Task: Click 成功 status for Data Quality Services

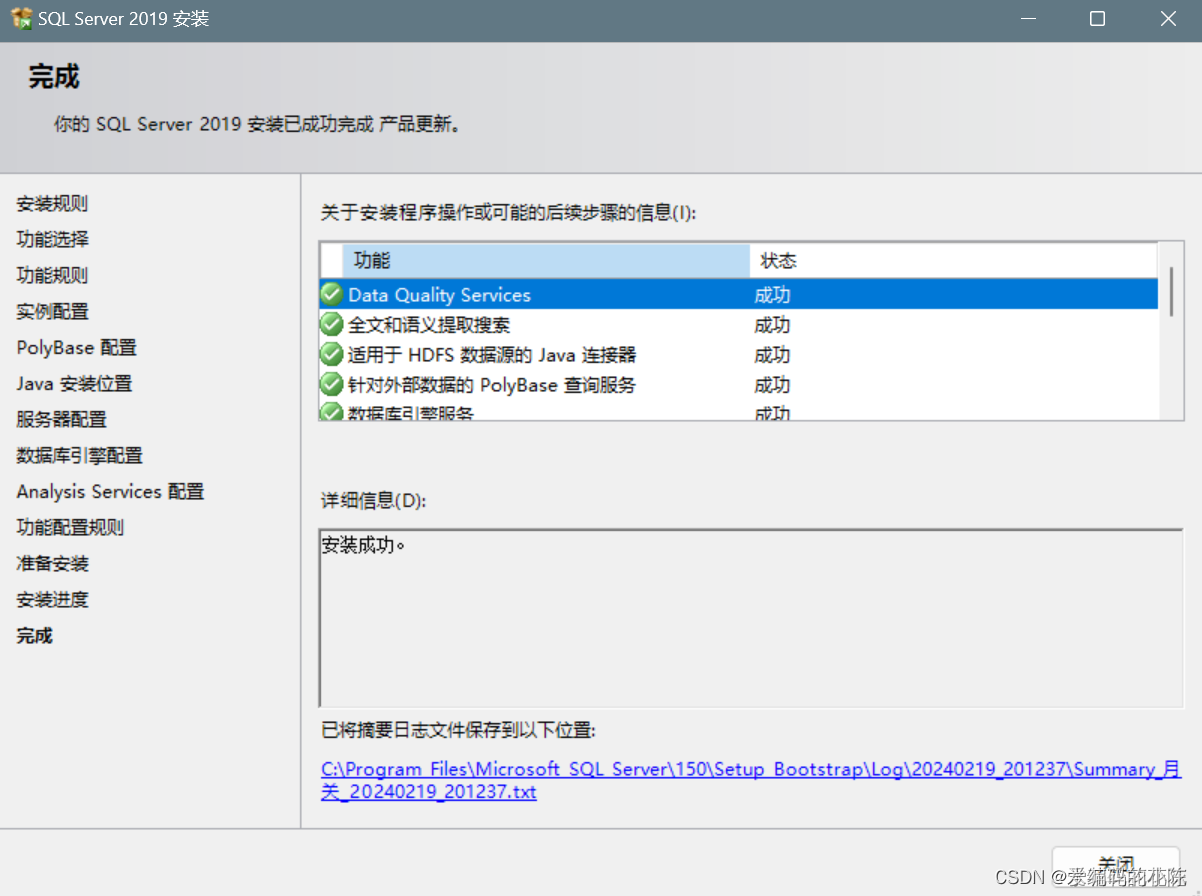Action: tap(772, 295)
